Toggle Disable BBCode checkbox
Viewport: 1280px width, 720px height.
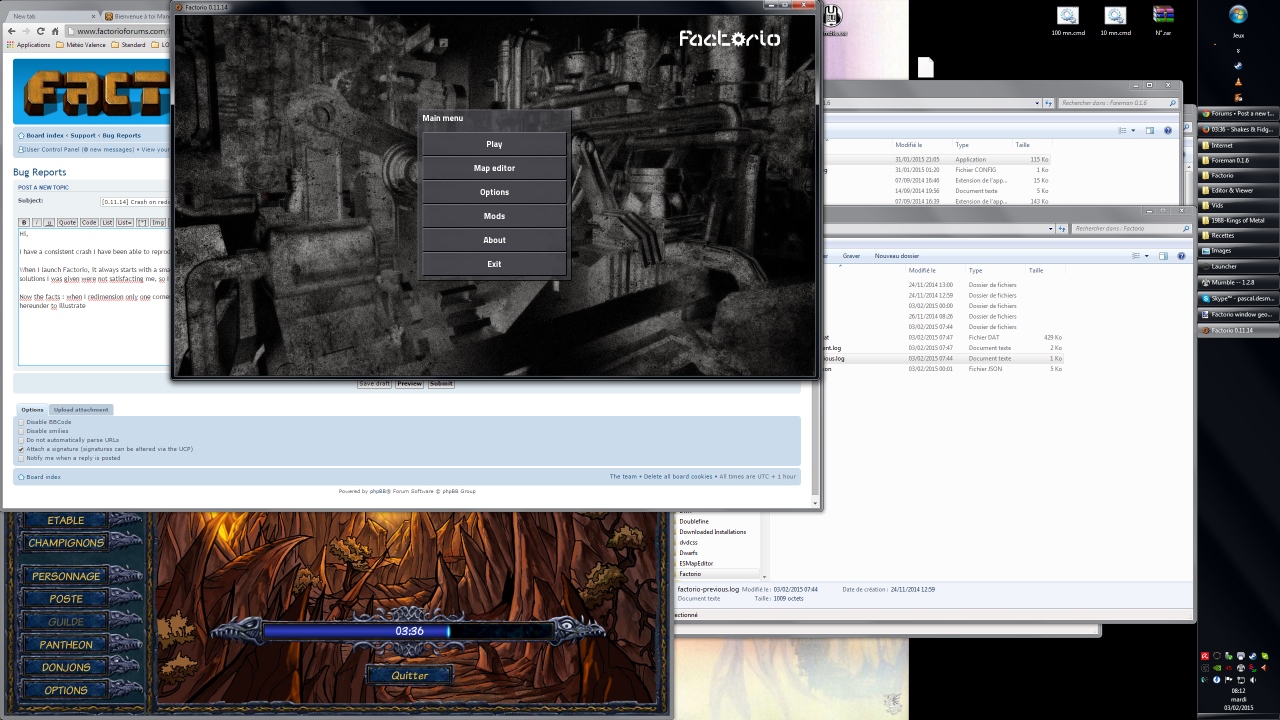(21, 422)
